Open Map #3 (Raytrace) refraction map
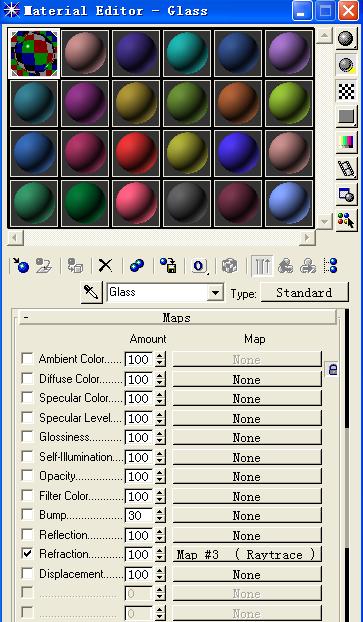363x622 pixels. click(246, 554)
